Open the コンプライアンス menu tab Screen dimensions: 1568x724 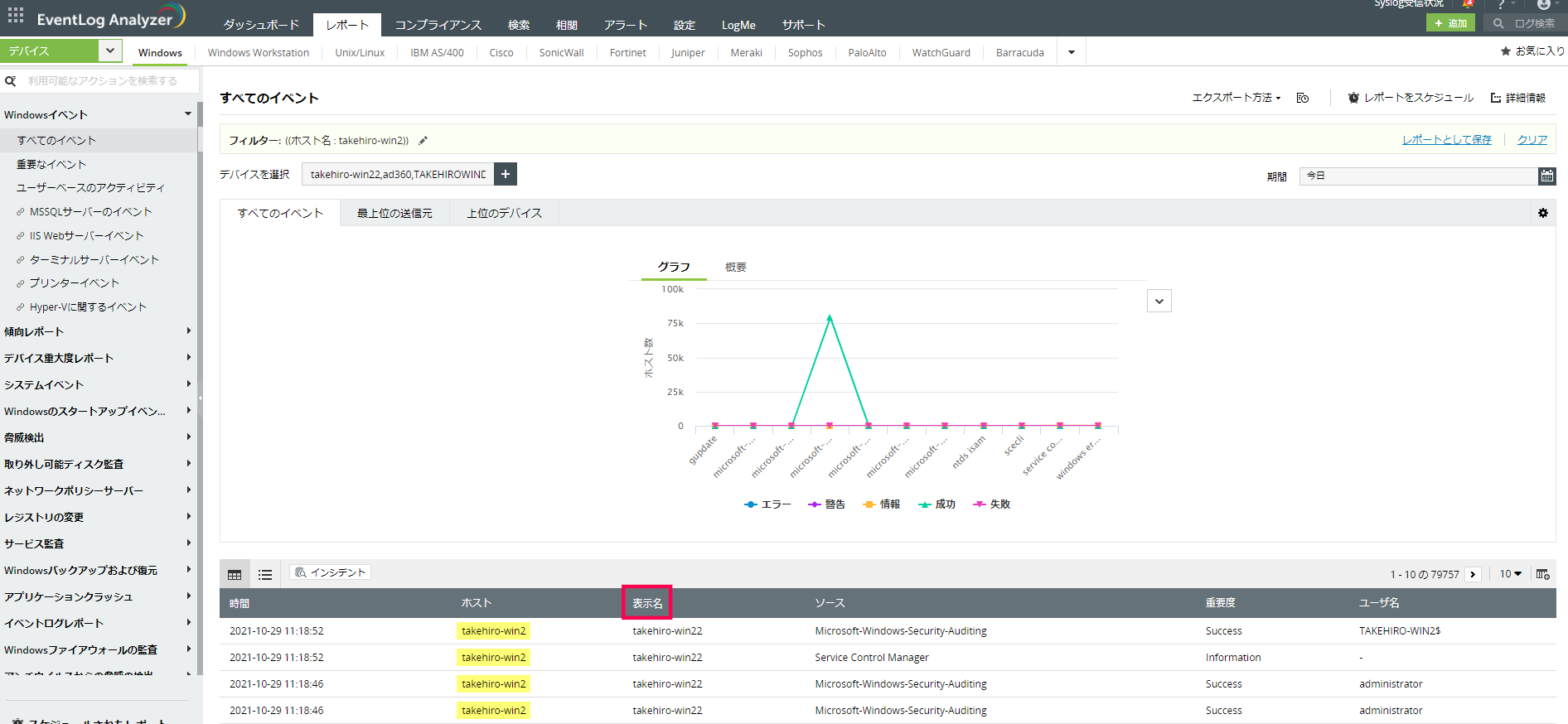[x=438, y=25]
